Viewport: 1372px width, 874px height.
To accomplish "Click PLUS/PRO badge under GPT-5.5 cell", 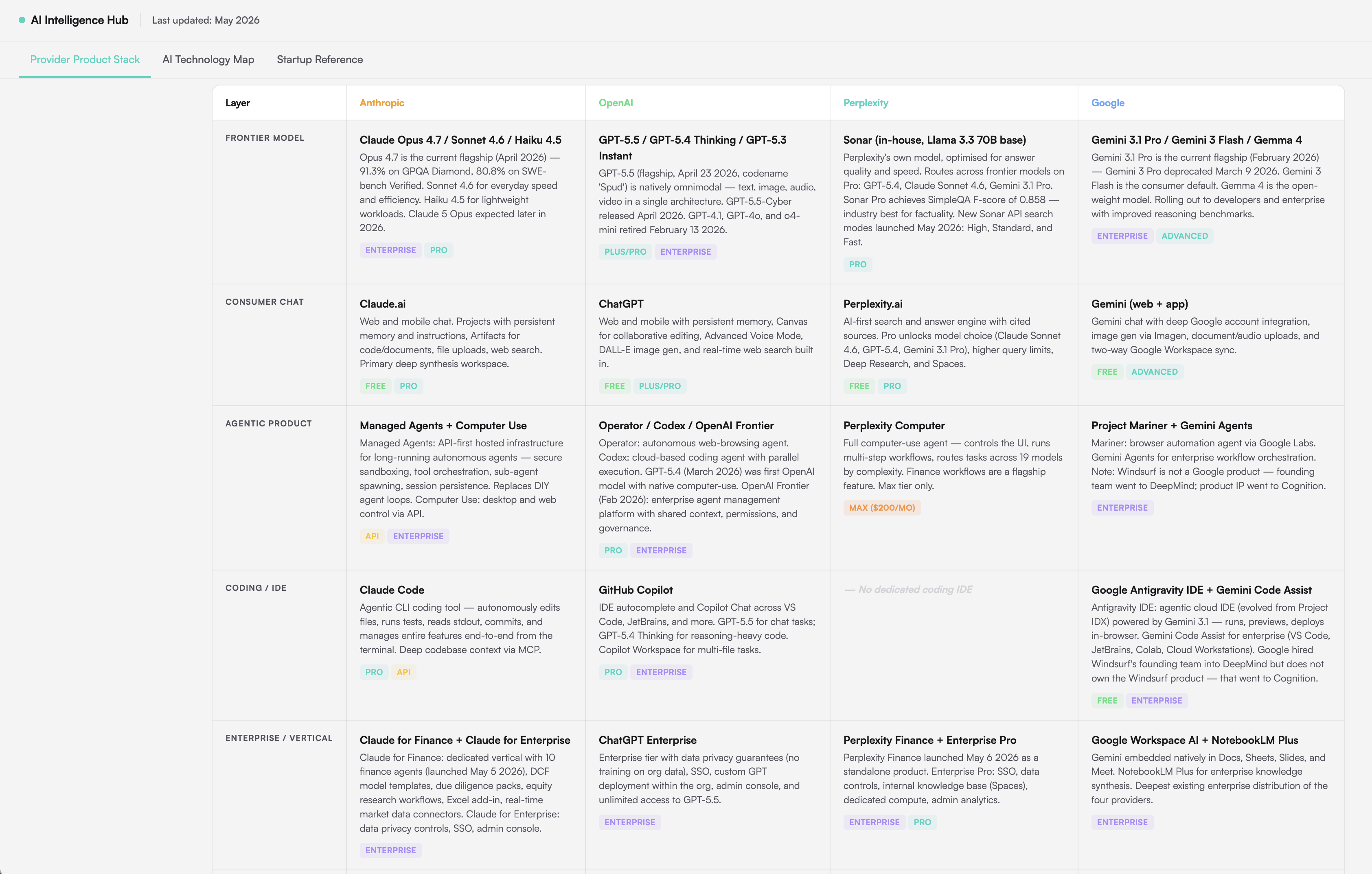I will (x=625, y=252).
